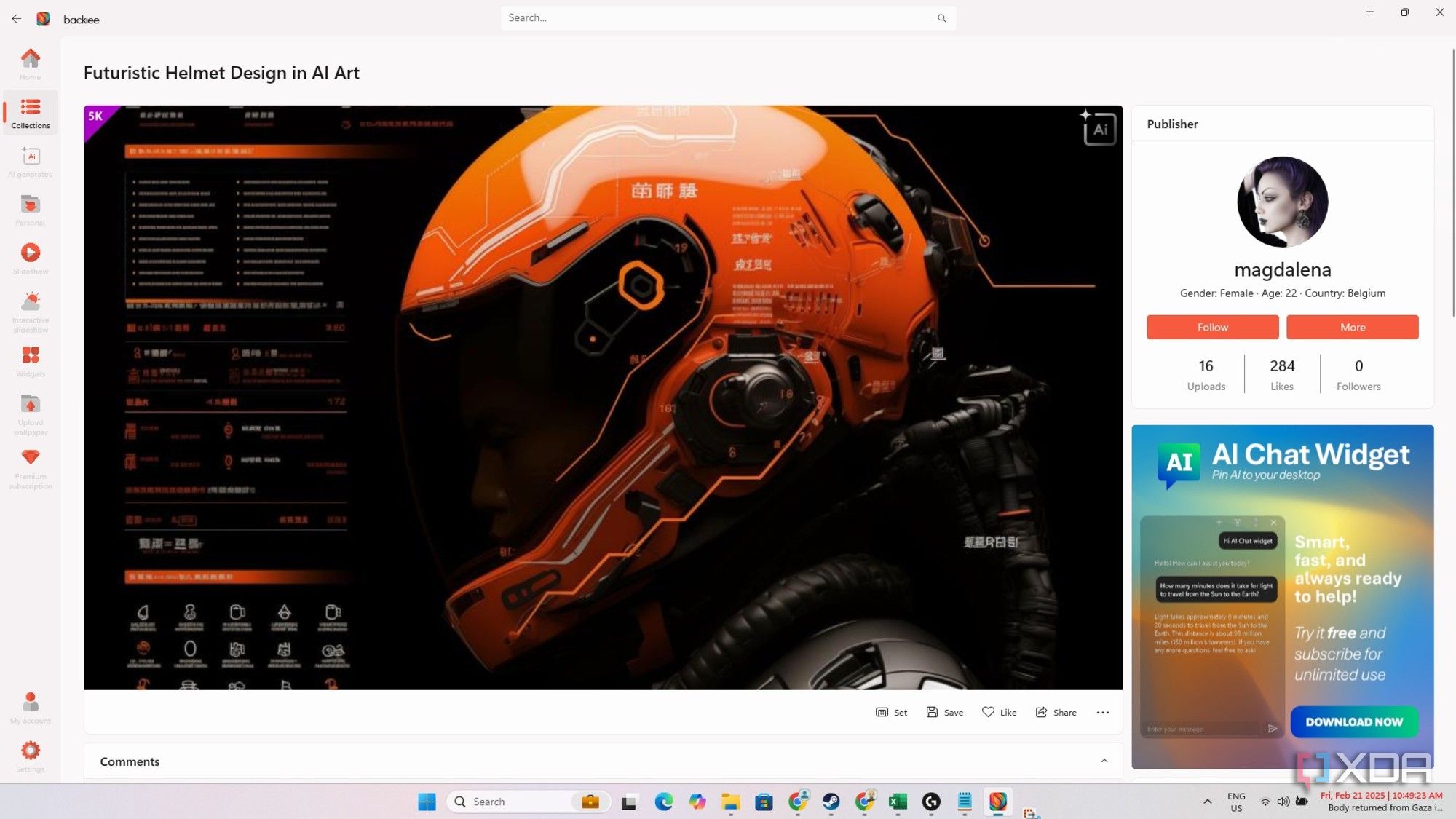Click the More button under magdalena
The image size is (1456, 819).
pos(1352,327)
